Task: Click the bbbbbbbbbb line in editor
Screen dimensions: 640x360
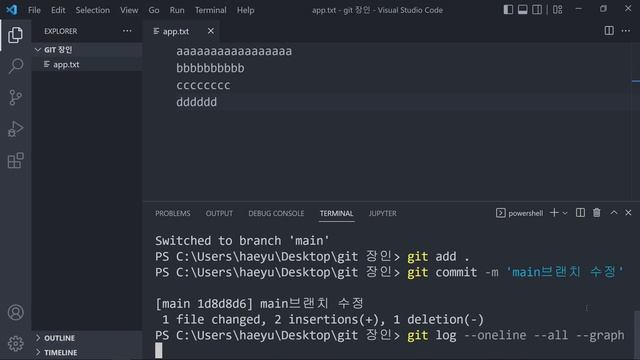Action: (x=210, y=68)
